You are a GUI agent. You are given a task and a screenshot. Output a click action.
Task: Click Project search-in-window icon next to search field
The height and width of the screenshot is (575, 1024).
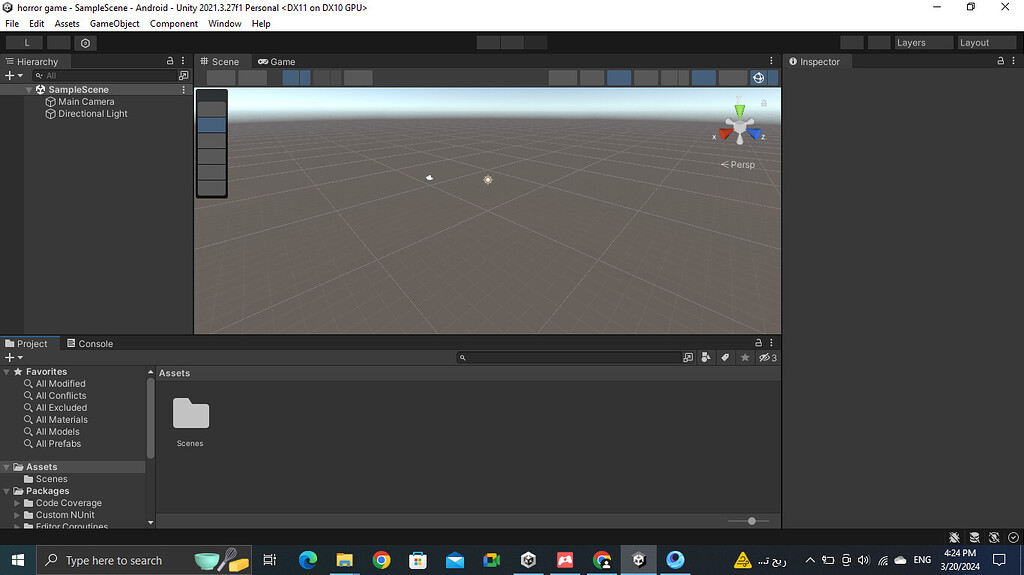click(688, 357)
